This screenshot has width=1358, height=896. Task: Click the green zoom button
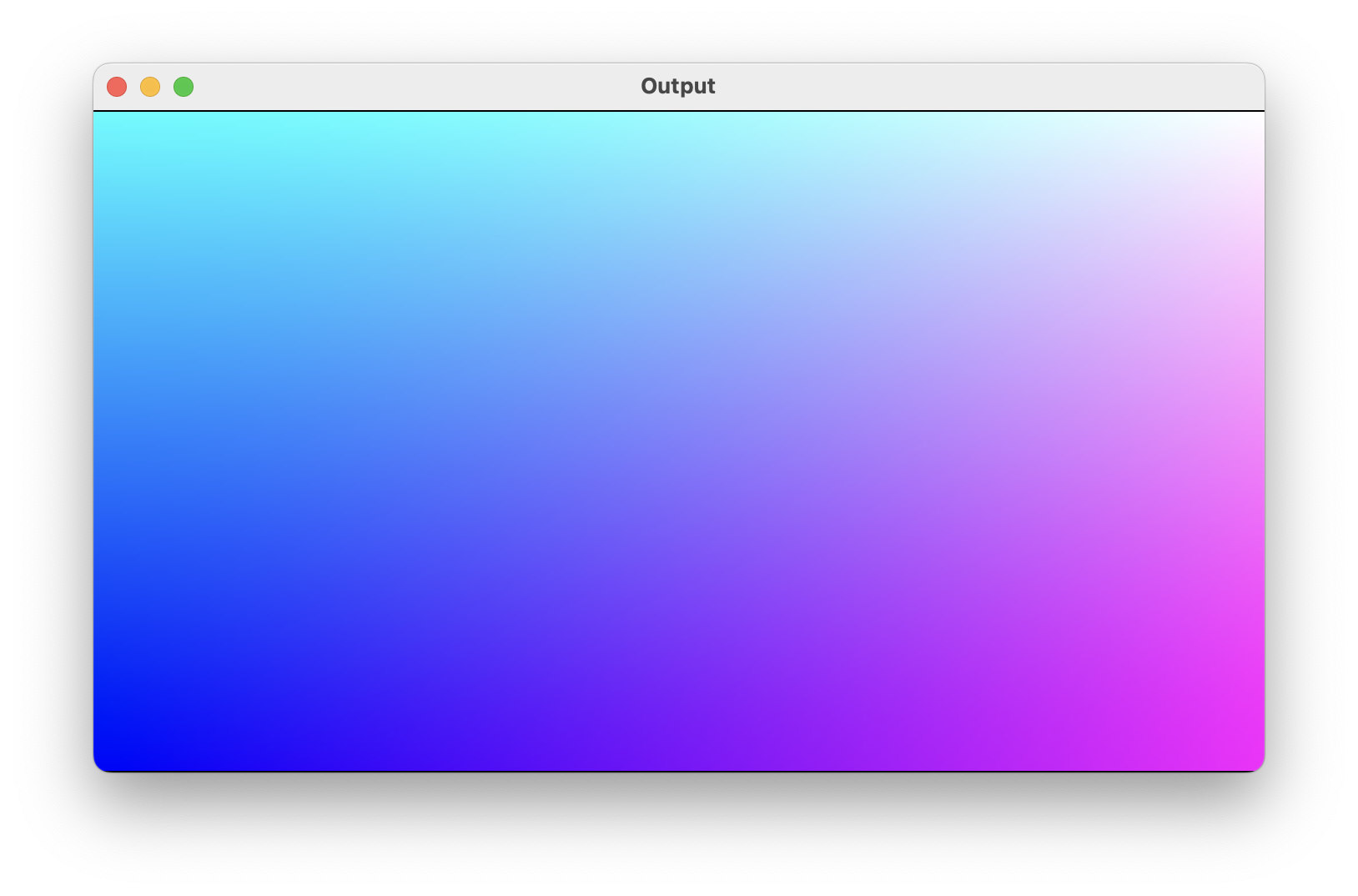click(184, 87)
